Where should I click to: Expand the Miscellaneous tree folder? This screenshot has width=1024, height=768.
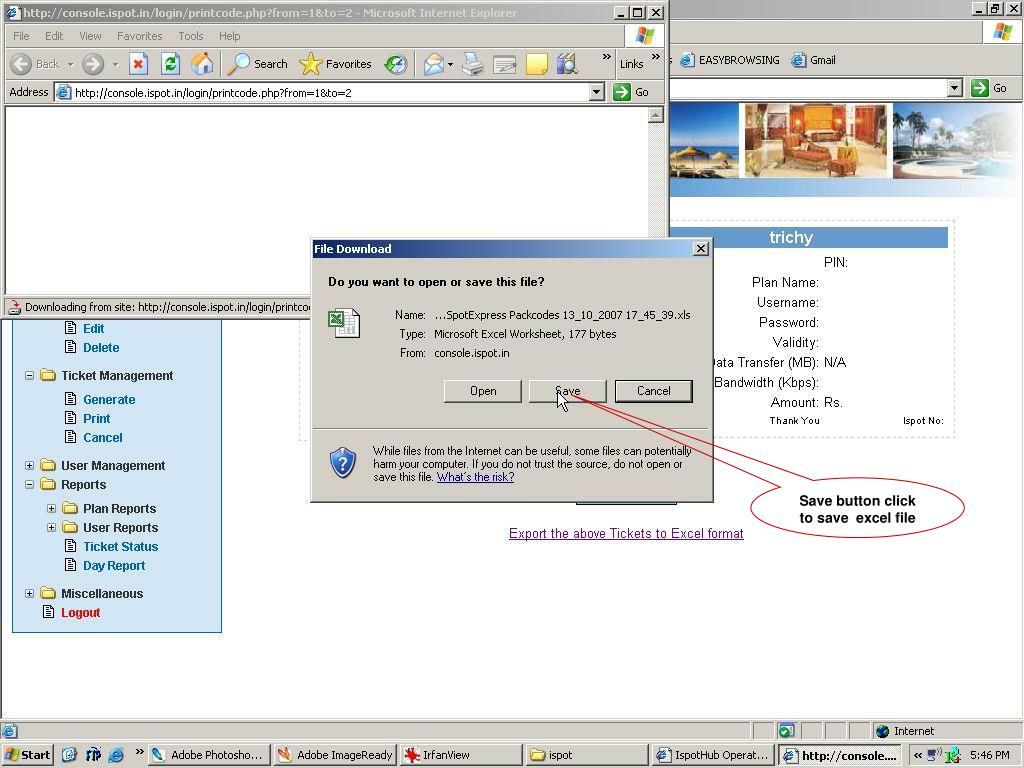point(29,594)
